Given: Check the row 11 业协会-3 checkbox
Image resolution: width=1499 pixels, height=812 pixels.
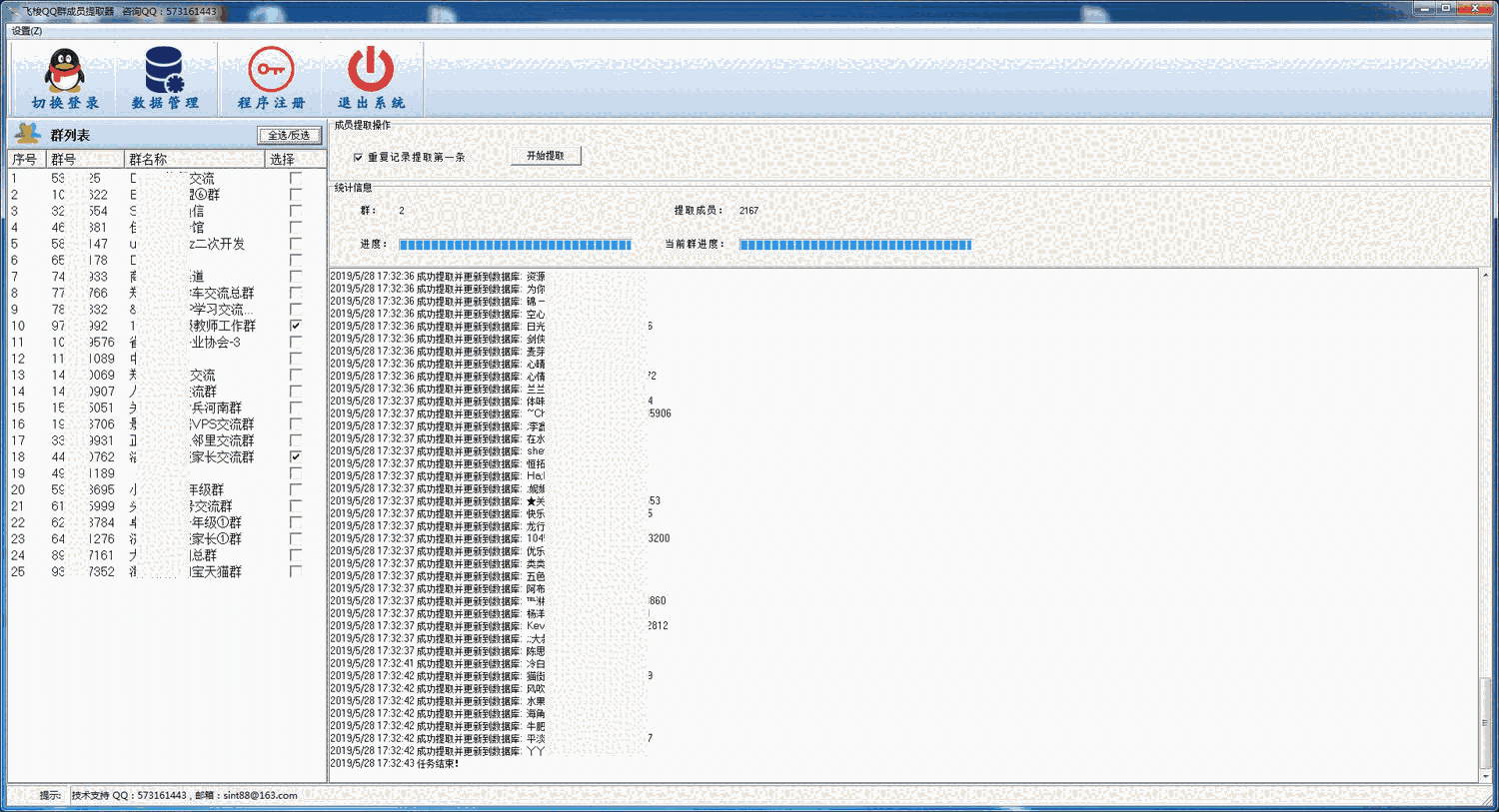Looking at the screenshot, I should 296,342.
